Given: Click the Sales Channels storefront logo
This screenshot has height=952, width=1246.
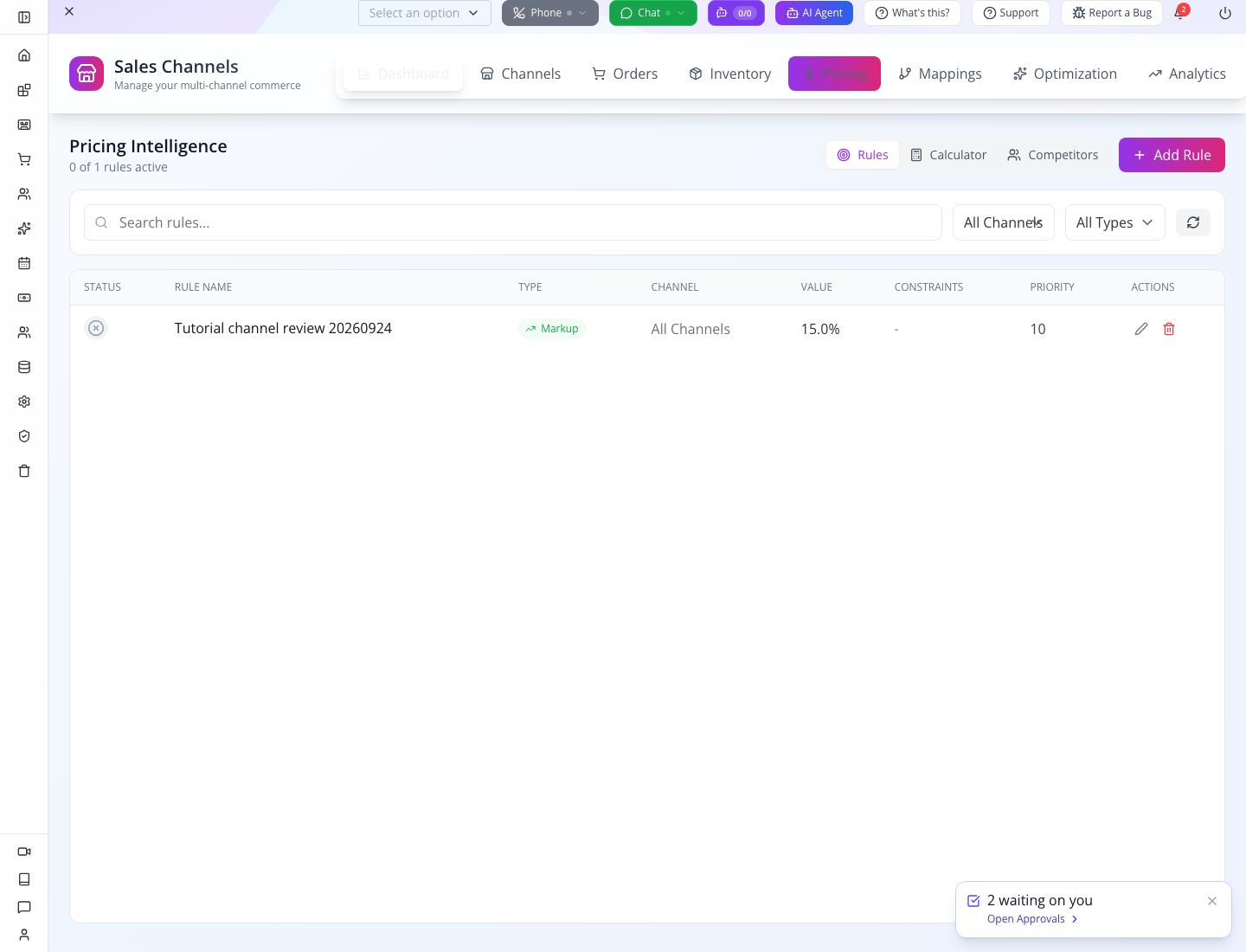Looking at the screenshot, I should pyautogui.click(x=87, y=74).
